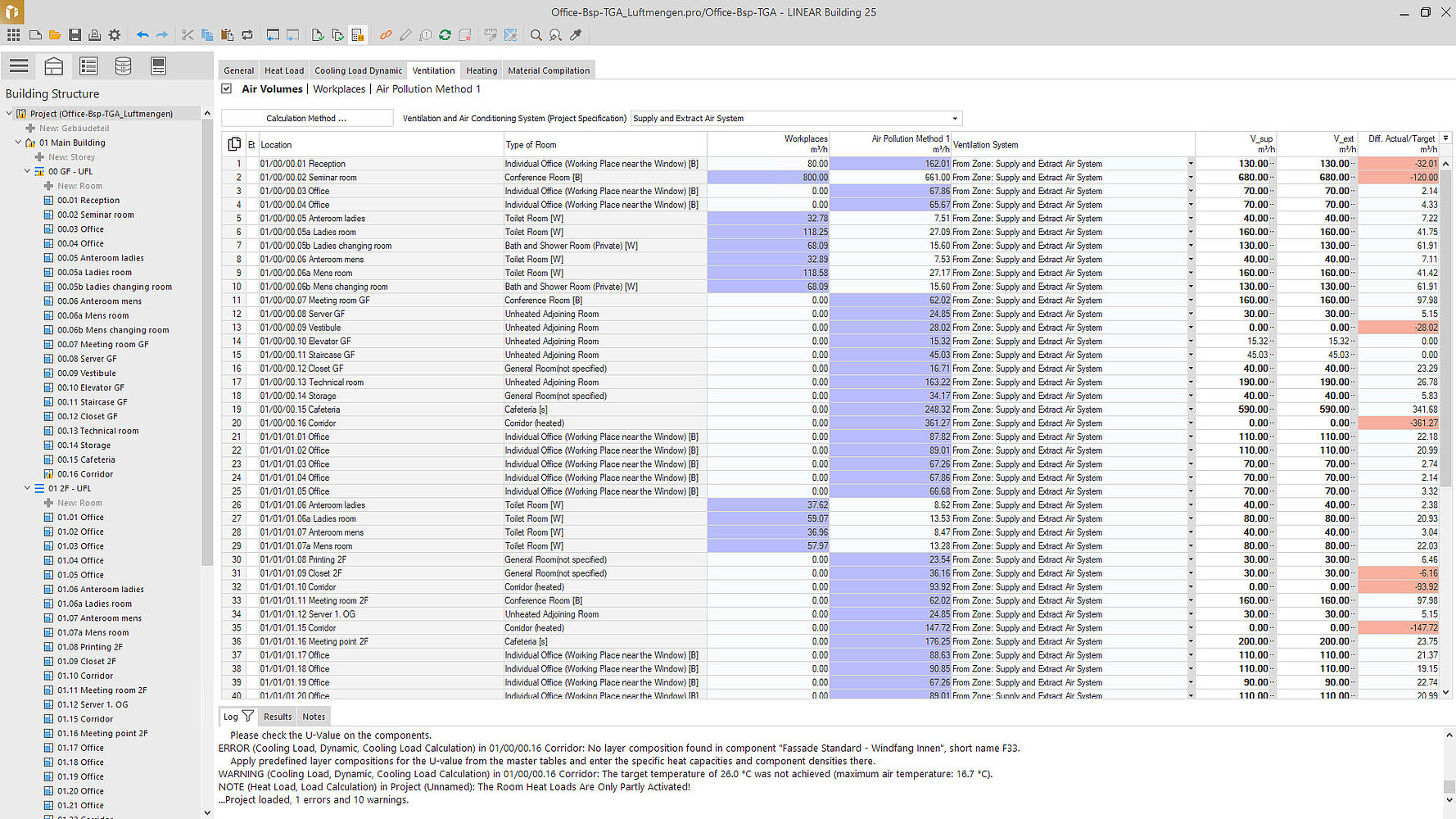Click the document with green check icon

click(317, 35)
